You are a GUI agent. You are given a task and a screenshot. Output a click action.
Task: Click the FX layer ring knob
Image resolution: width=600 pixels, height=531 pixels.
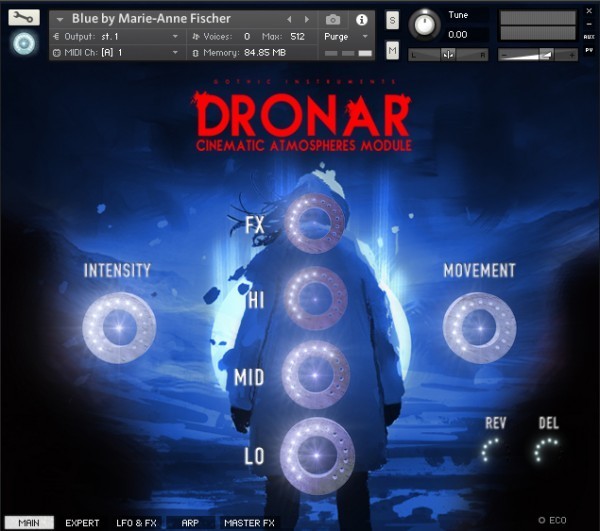pyautogui.click(x=315, y=222)
